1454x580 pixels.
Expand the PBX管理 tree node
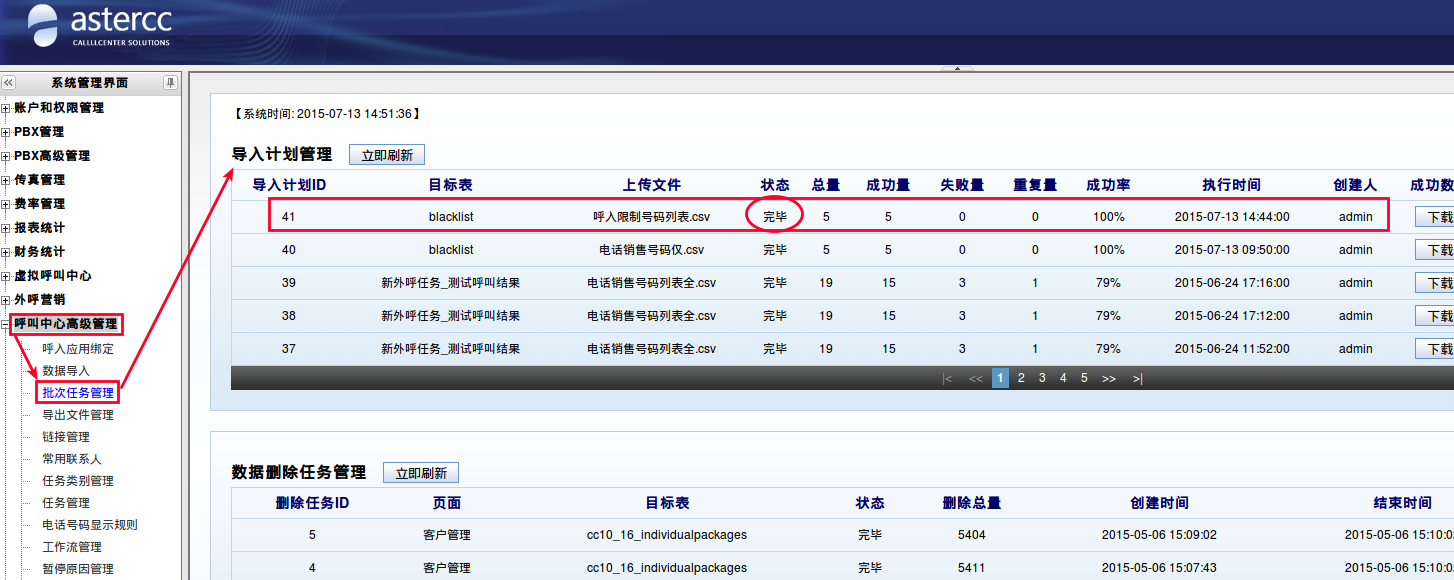click(x=6, y=132)
